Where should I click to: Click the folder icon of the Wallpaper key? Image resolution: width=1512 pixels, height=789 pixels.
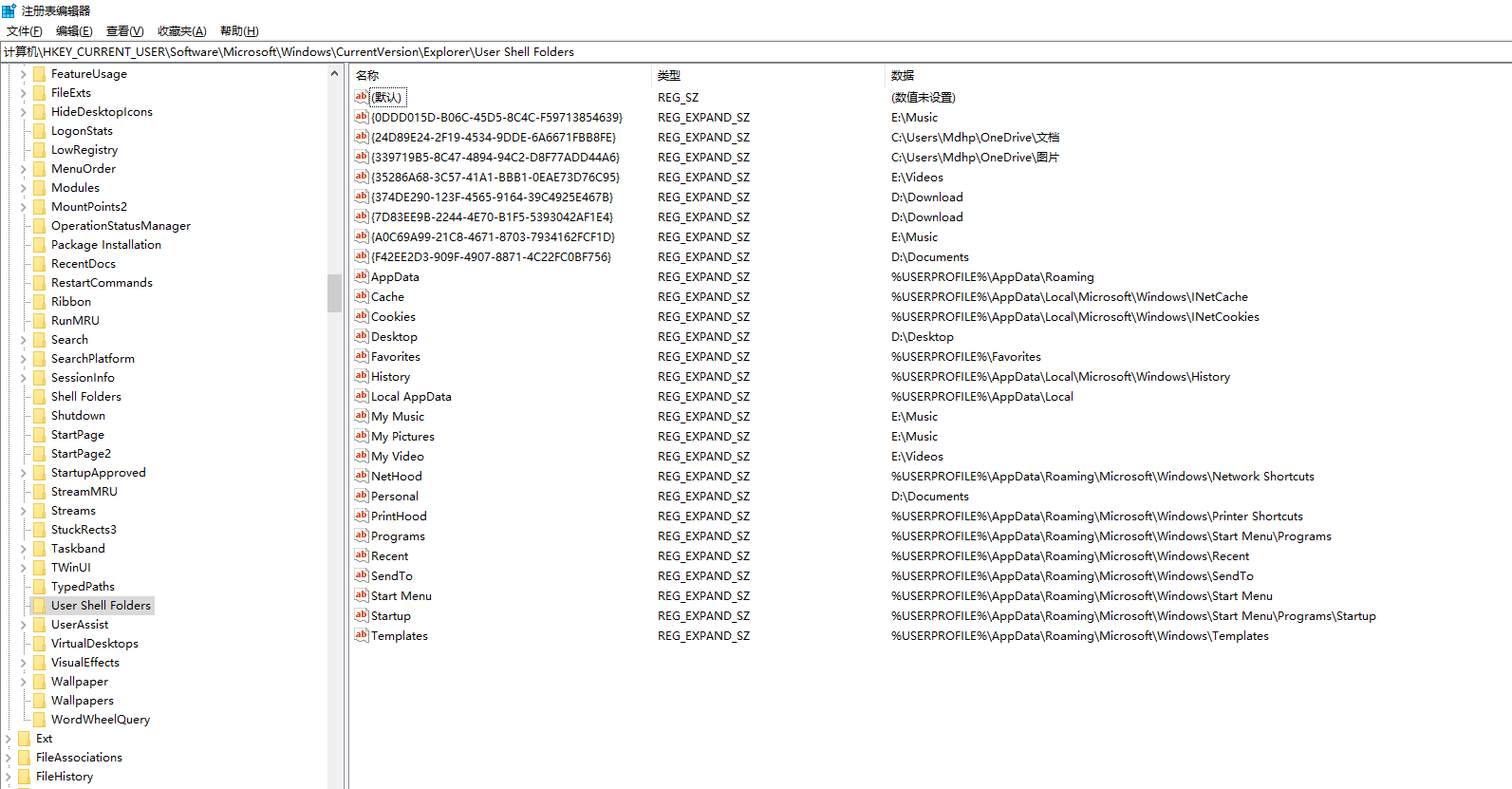(39, 681)
